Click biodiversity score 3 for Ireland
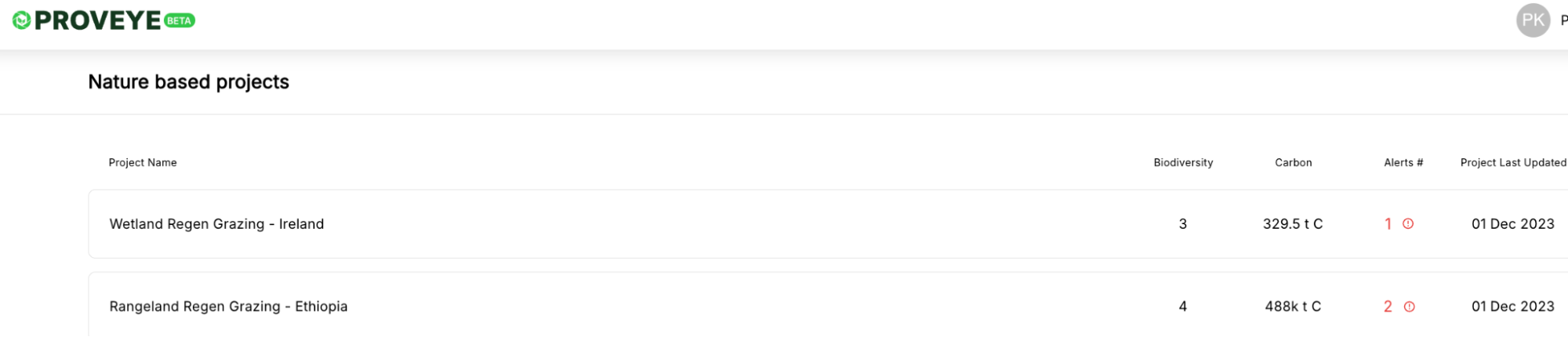 pos(1183,224)
